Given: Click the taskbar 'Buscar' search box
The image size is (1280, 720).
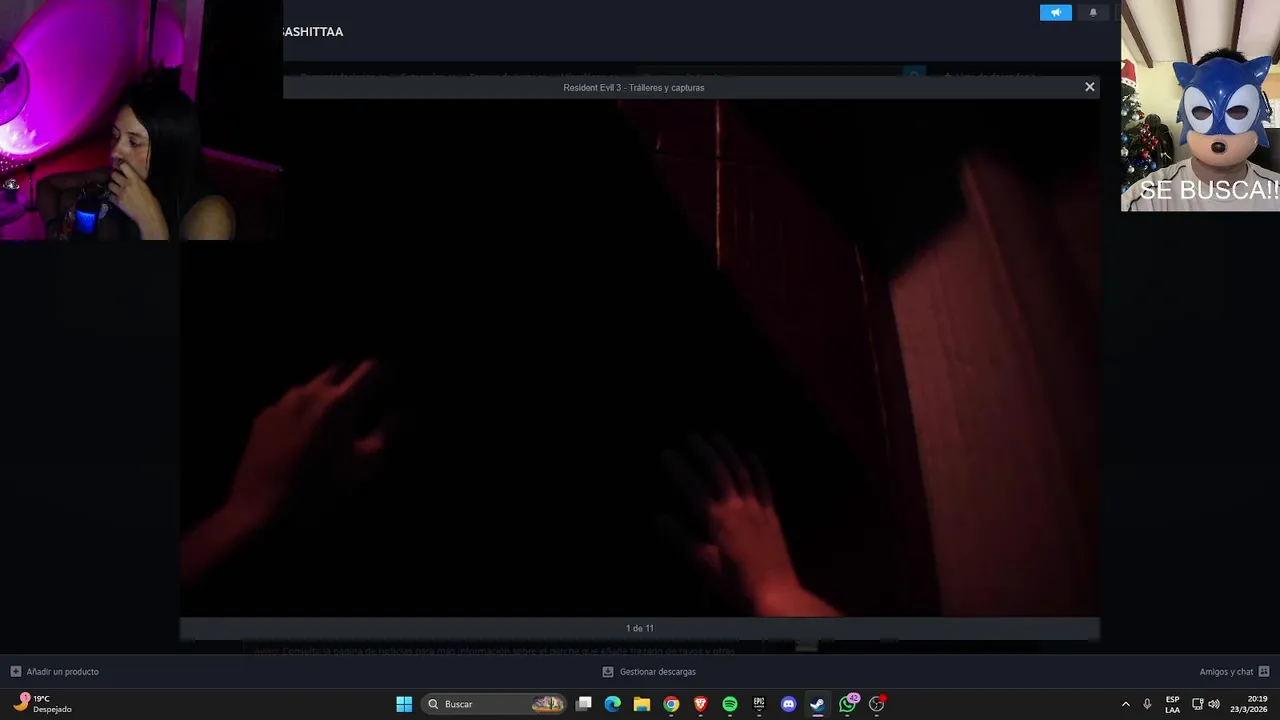Looking at the screenshot, I should [495, 704].
